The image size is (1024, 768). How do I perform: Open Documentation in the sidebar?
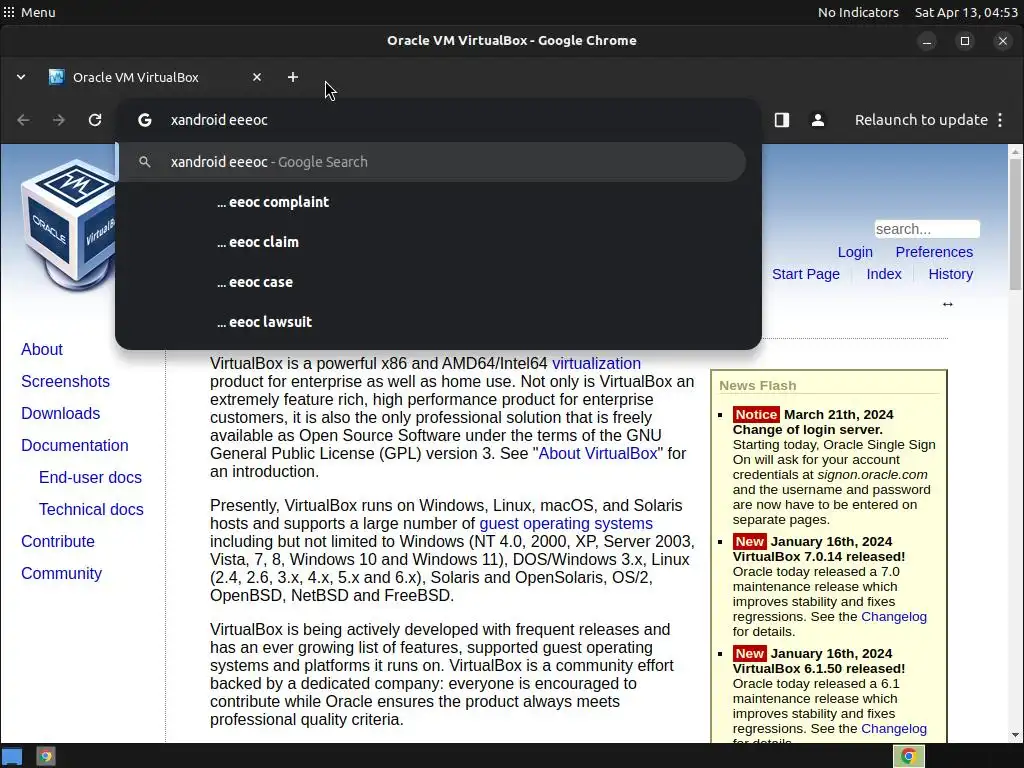(x=74, y=445)
